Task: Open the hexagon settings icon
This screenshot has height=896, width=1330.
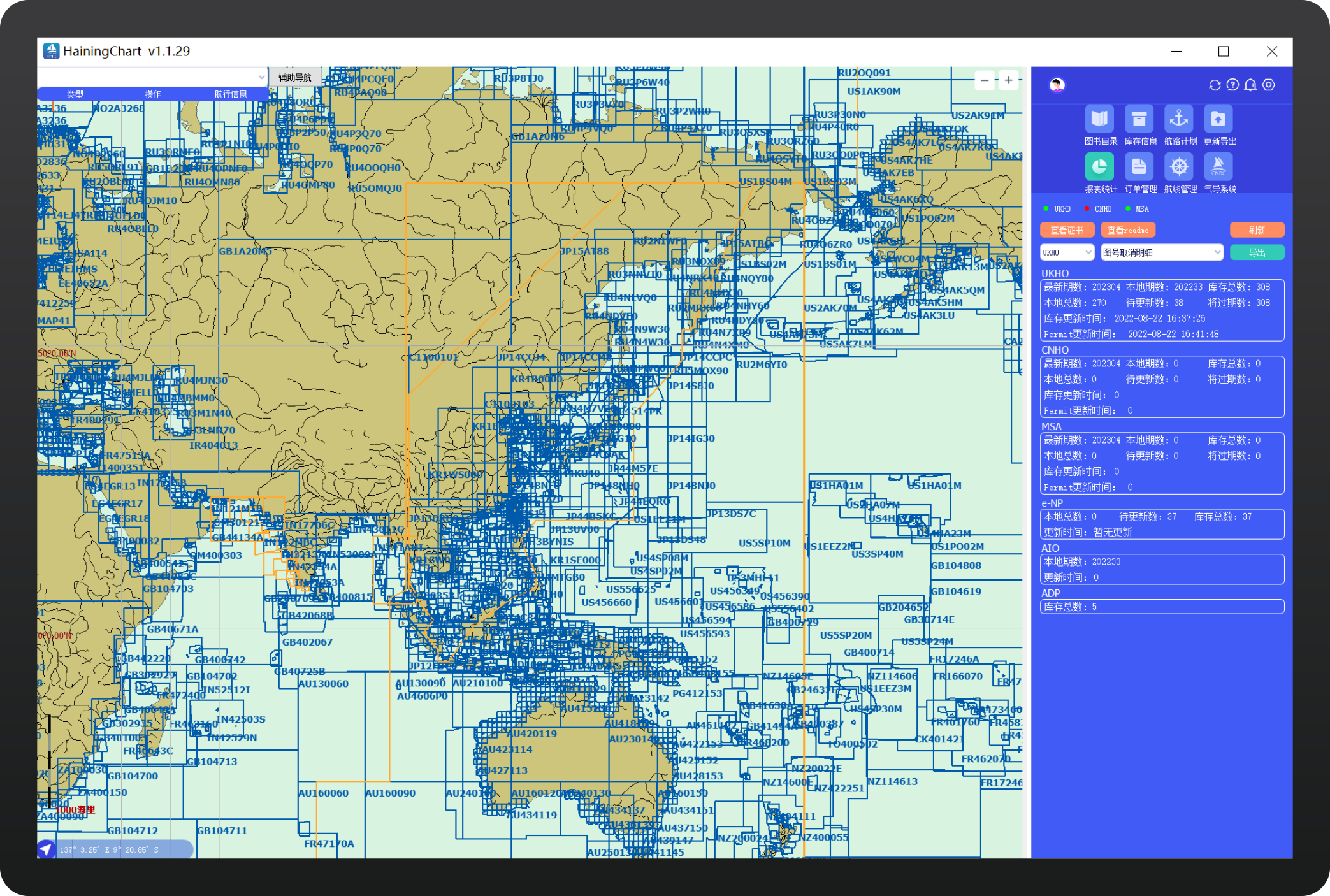Action: coord(1269,85)
